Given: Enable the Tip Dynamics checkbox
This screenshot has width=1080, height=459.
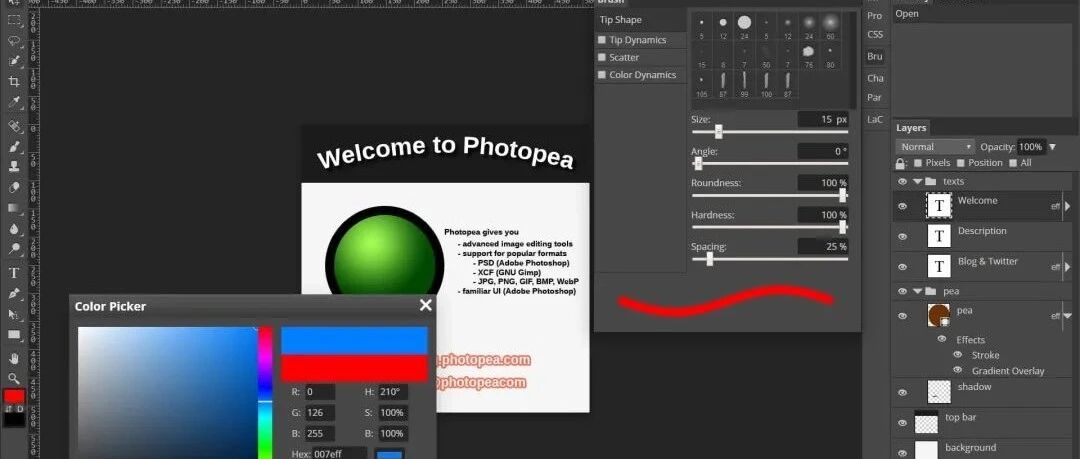Looking at the screenshot, I should 602,40.
